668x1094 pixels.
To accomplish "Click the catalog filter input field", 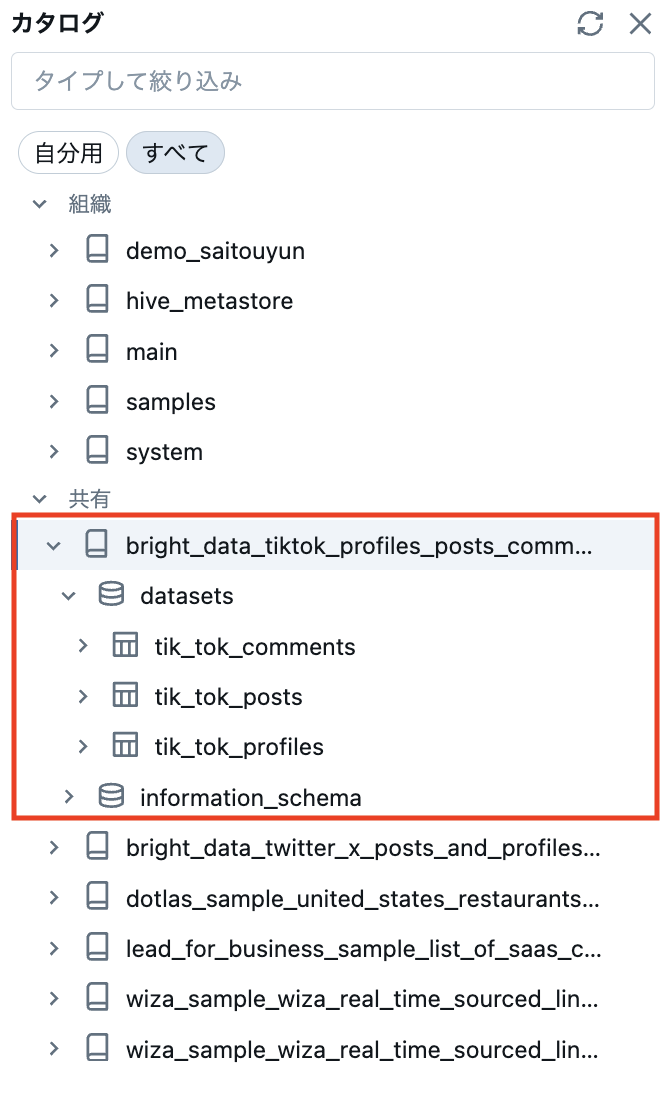I will (333, 81).
